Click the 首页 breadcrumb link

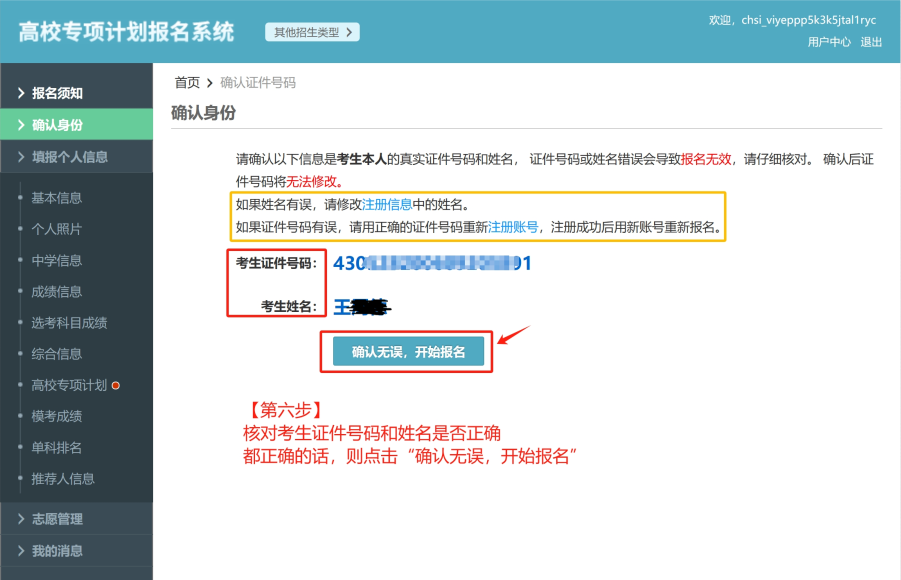tap(187, 82)
